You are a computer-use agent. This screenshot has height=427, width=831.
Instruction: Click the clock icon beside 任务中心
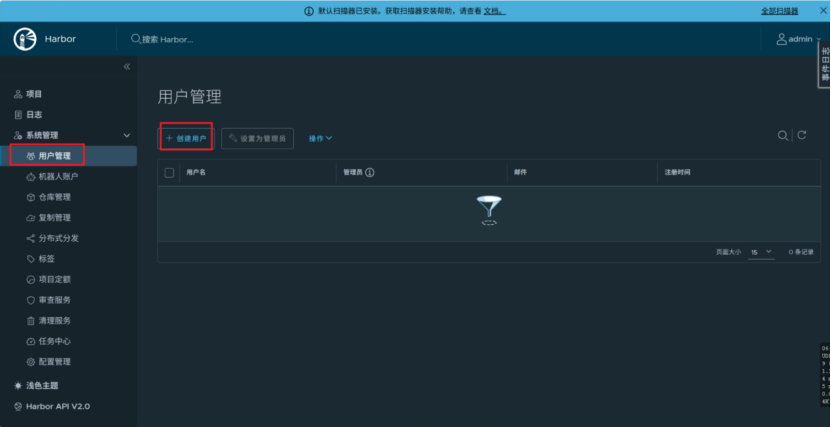point(31,341)
